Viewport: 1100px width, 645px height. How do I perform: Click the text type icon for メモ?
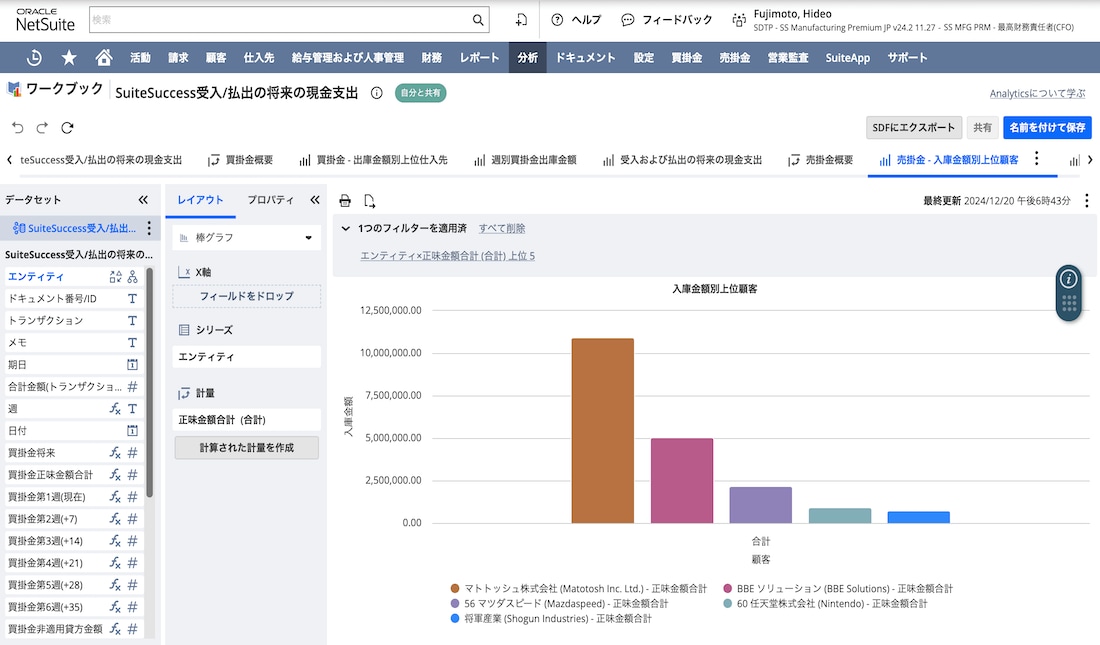[132, 343]
